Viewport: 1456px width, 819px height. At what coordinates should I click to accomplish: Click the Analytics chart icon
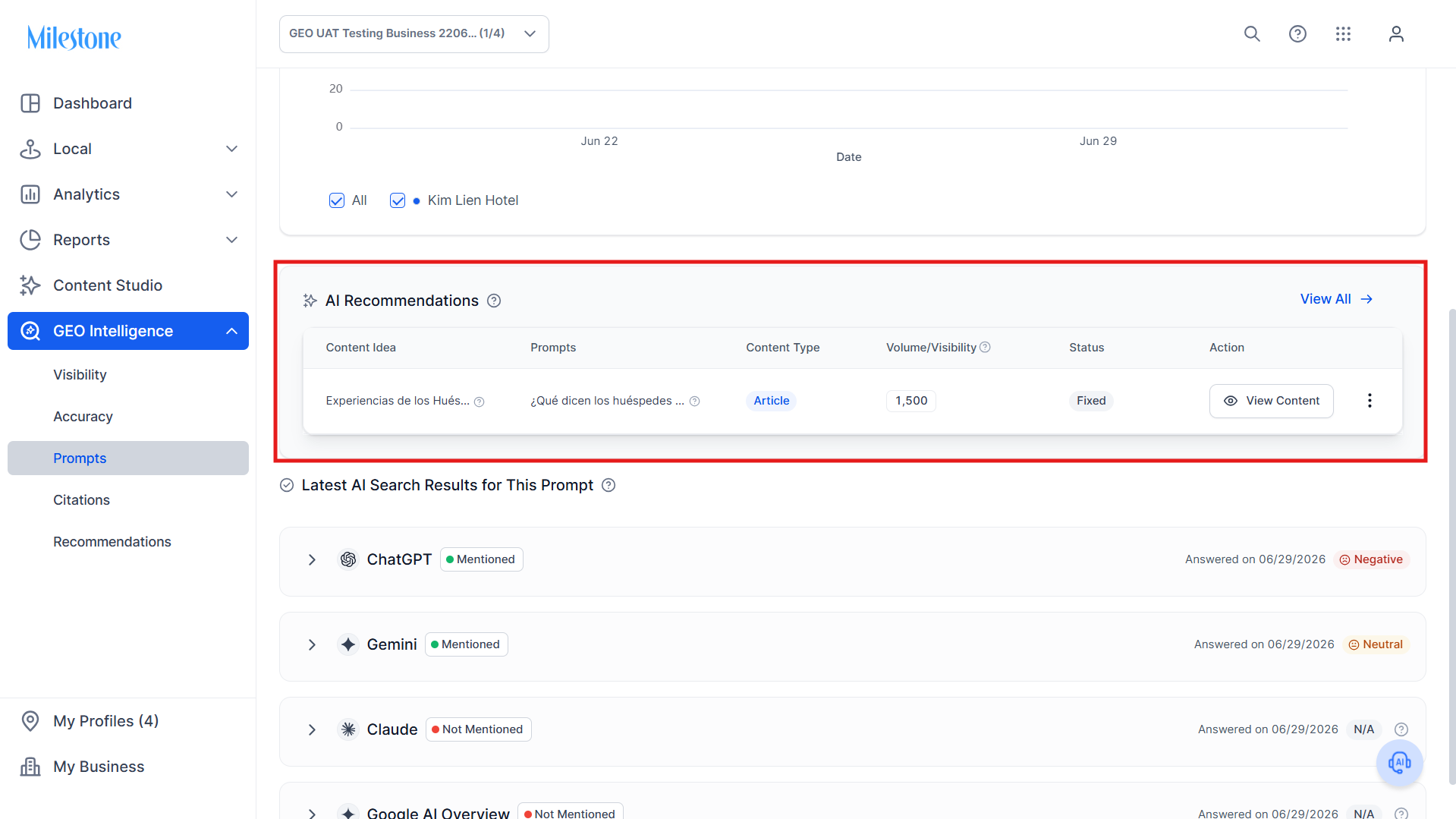[x=30, y=194]
